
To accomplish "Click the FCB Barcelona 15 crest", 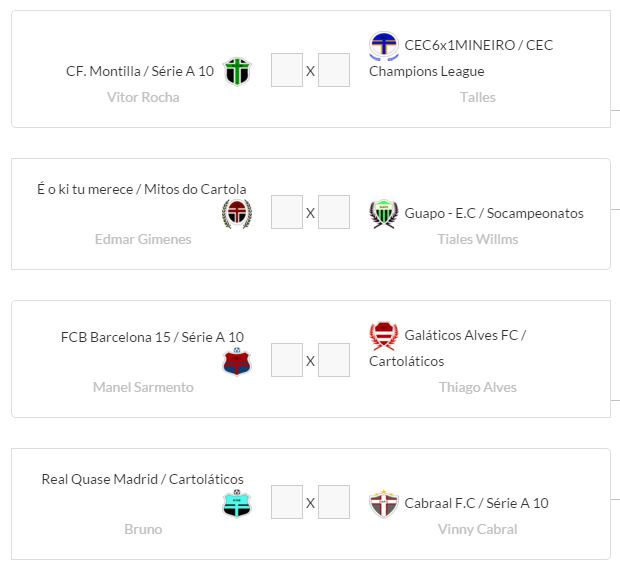I will point(237,362).
